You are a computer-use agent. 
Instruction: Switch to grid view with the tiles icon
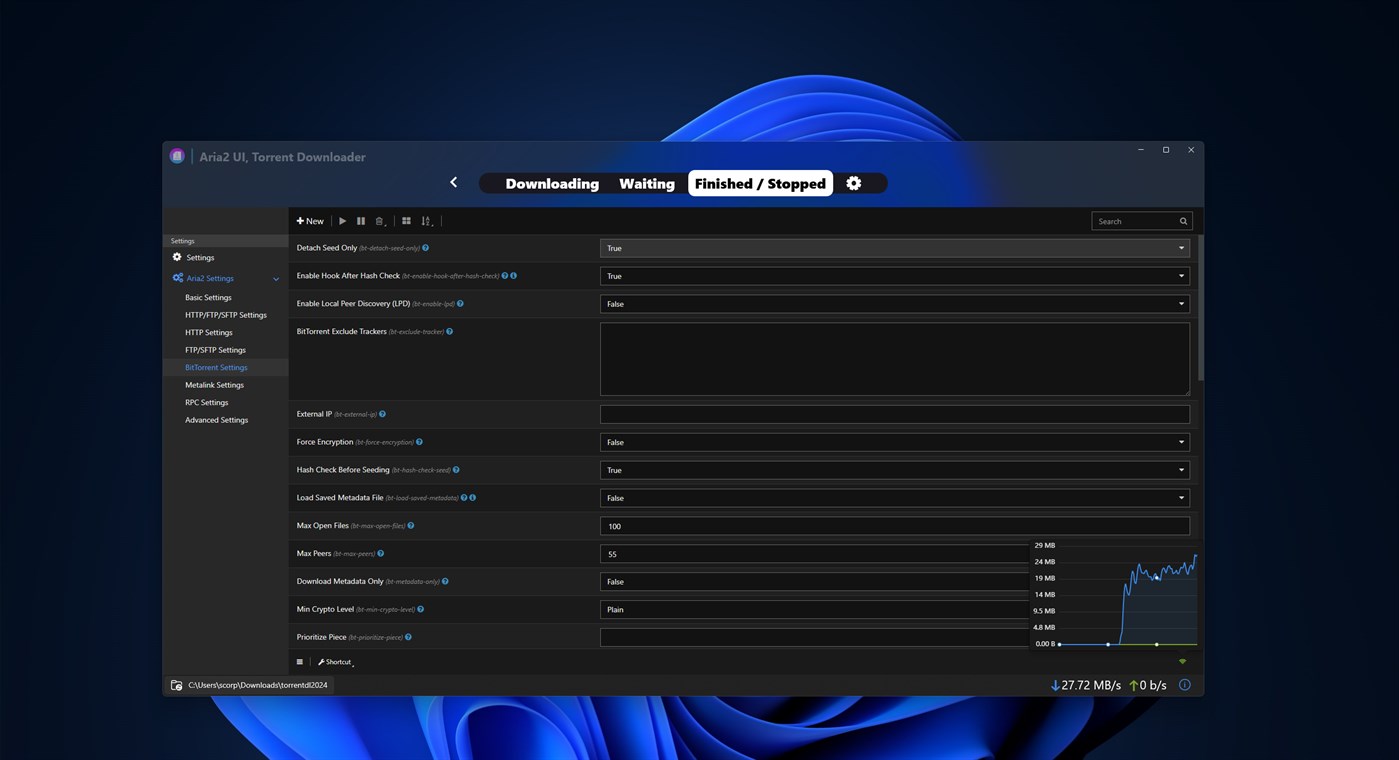point(406,220)
